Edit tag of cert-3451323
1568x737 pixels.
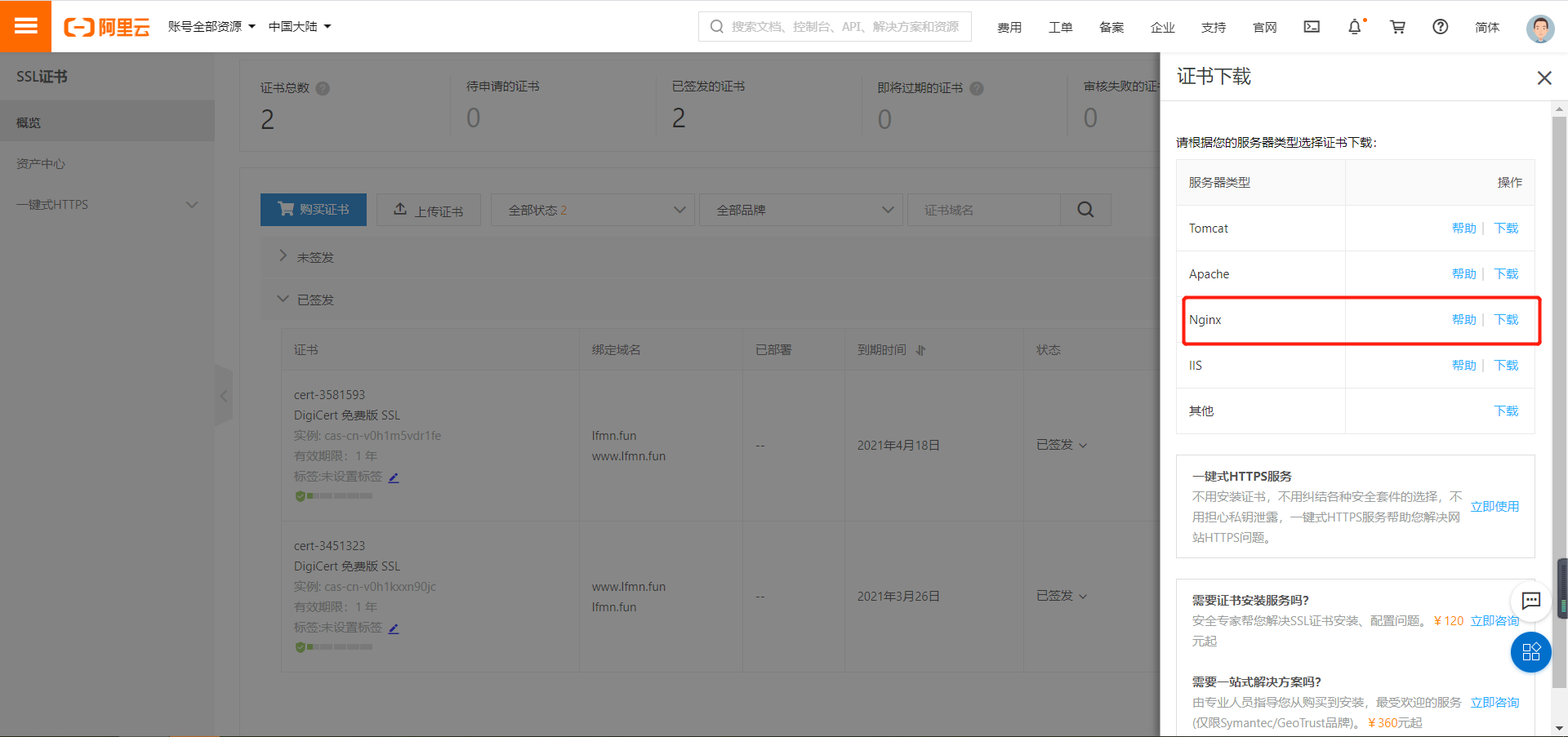[x=394, y=628]
